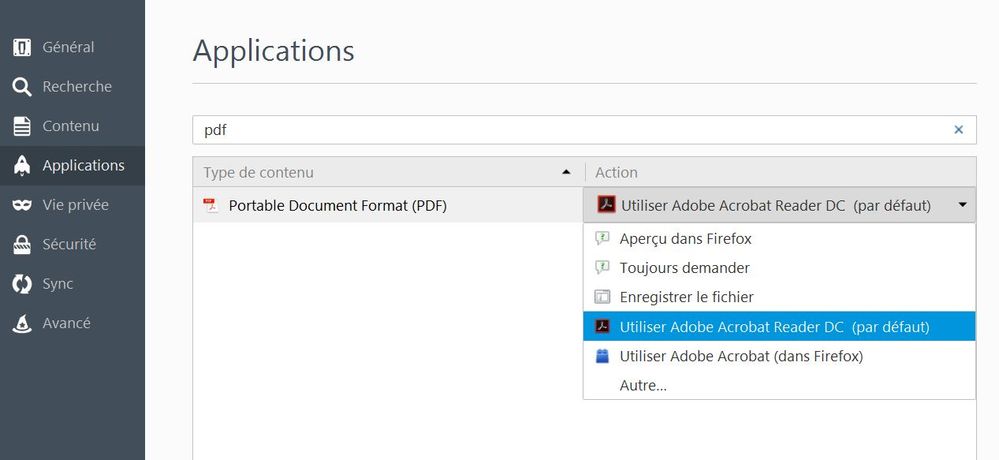
Task: Open the Général preferences section
Action: pyautogui.click(x=72, y=47)
